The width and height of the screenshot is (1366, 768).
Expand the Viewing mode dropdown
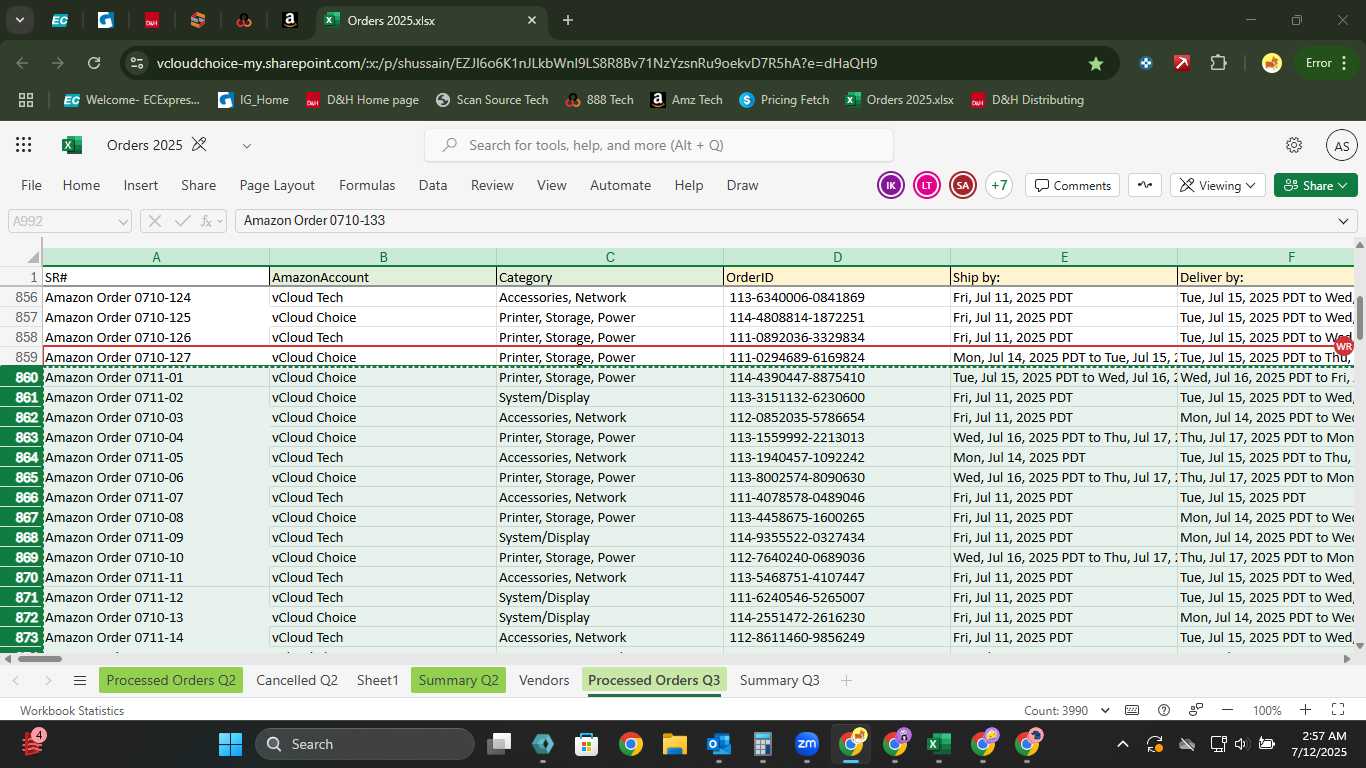coord(1218,185)
